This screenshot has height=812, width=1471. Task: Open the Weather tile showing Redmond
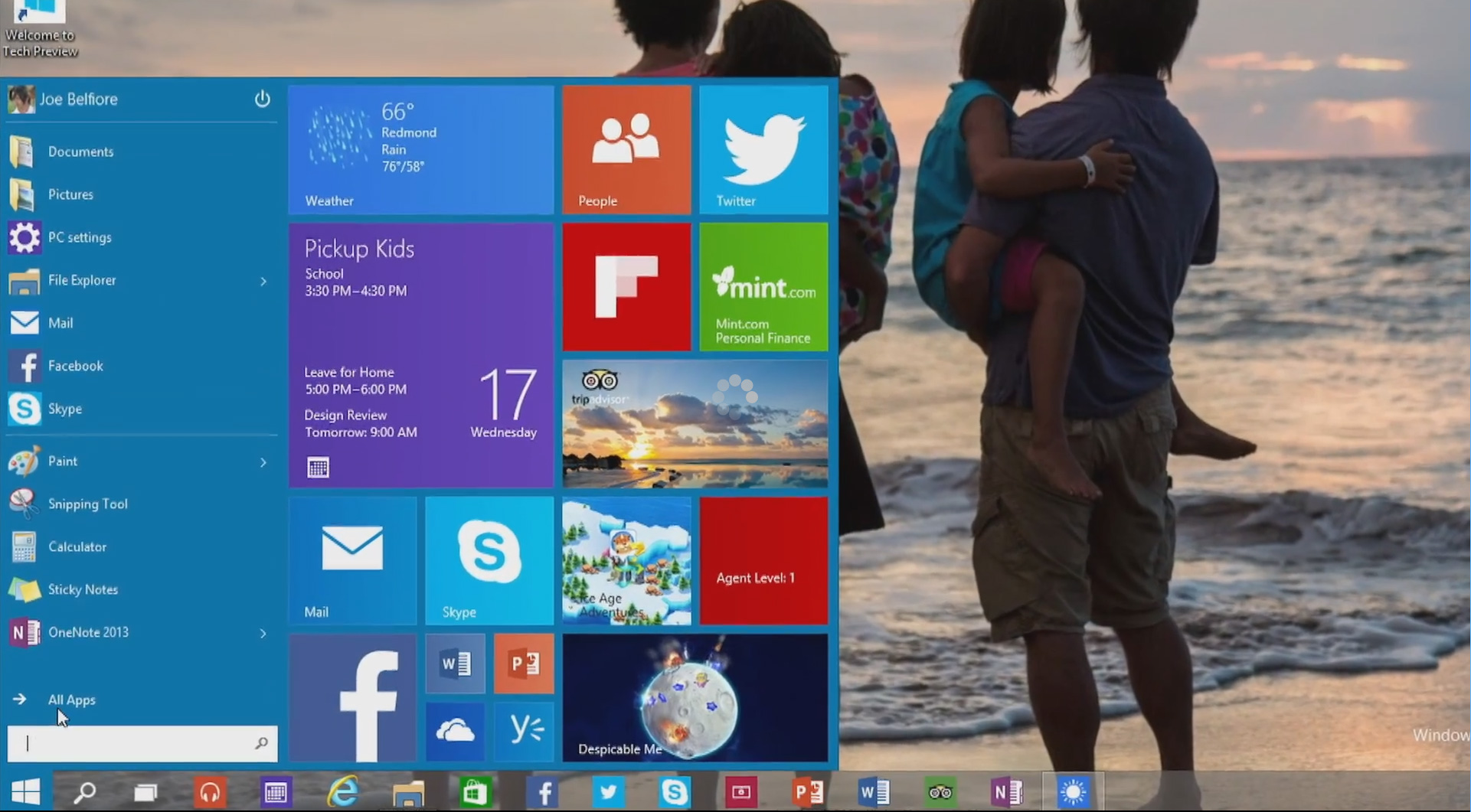(421, 150)
